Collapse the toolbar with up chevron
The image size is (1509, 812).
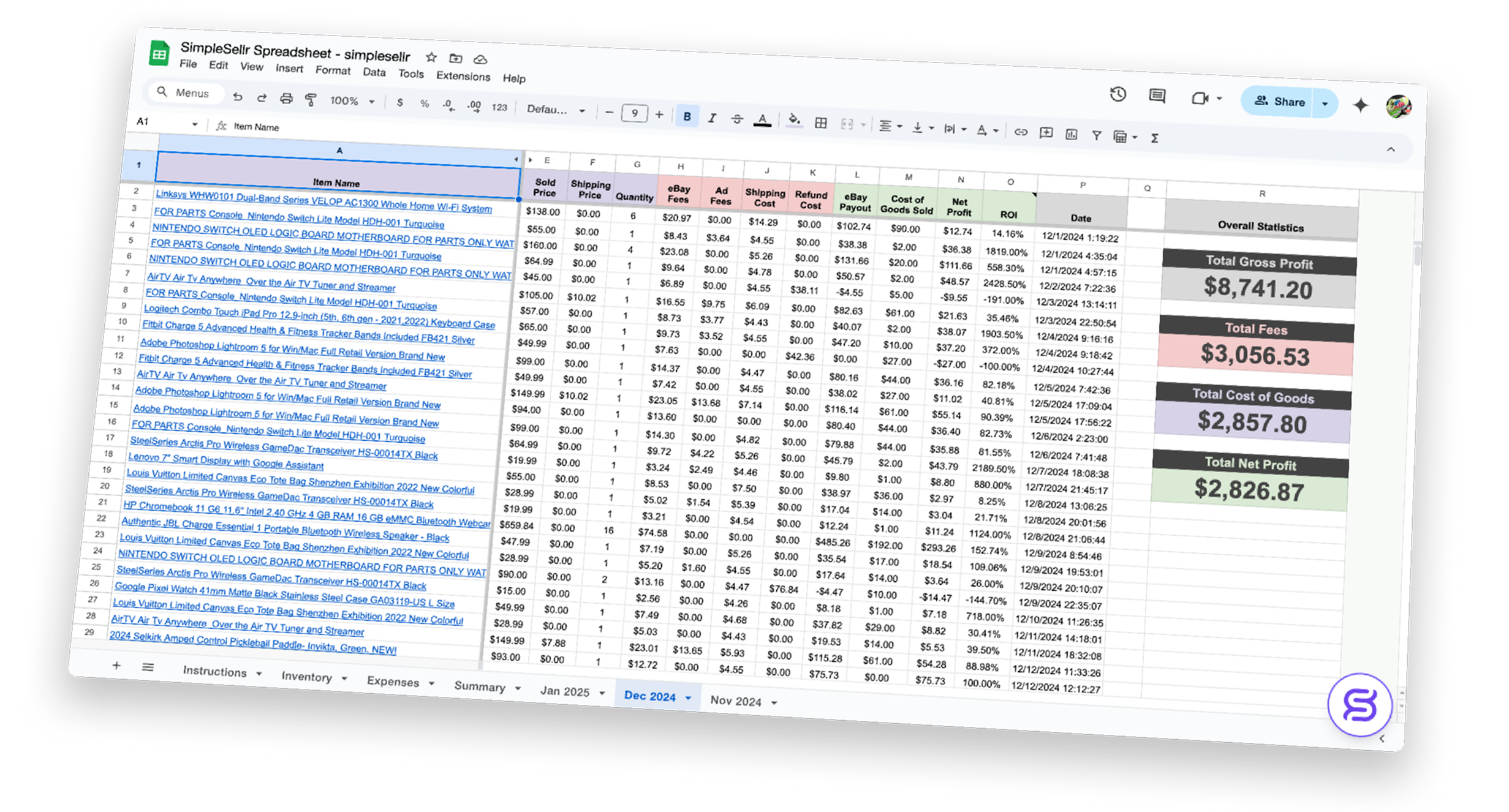[x=1390, y=149]
